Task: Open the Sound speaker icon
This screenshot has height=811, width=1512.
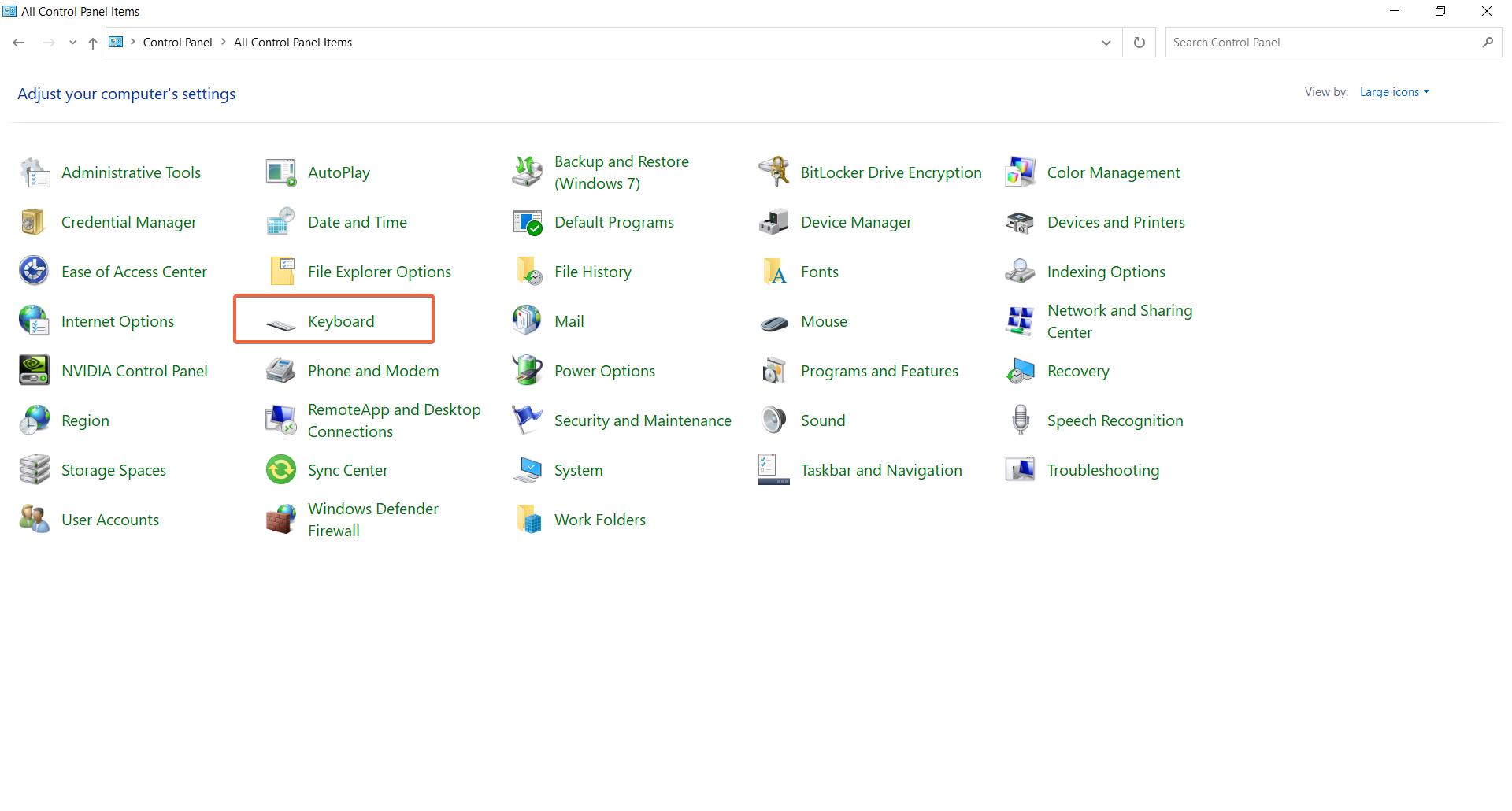Action: point(773,420)
